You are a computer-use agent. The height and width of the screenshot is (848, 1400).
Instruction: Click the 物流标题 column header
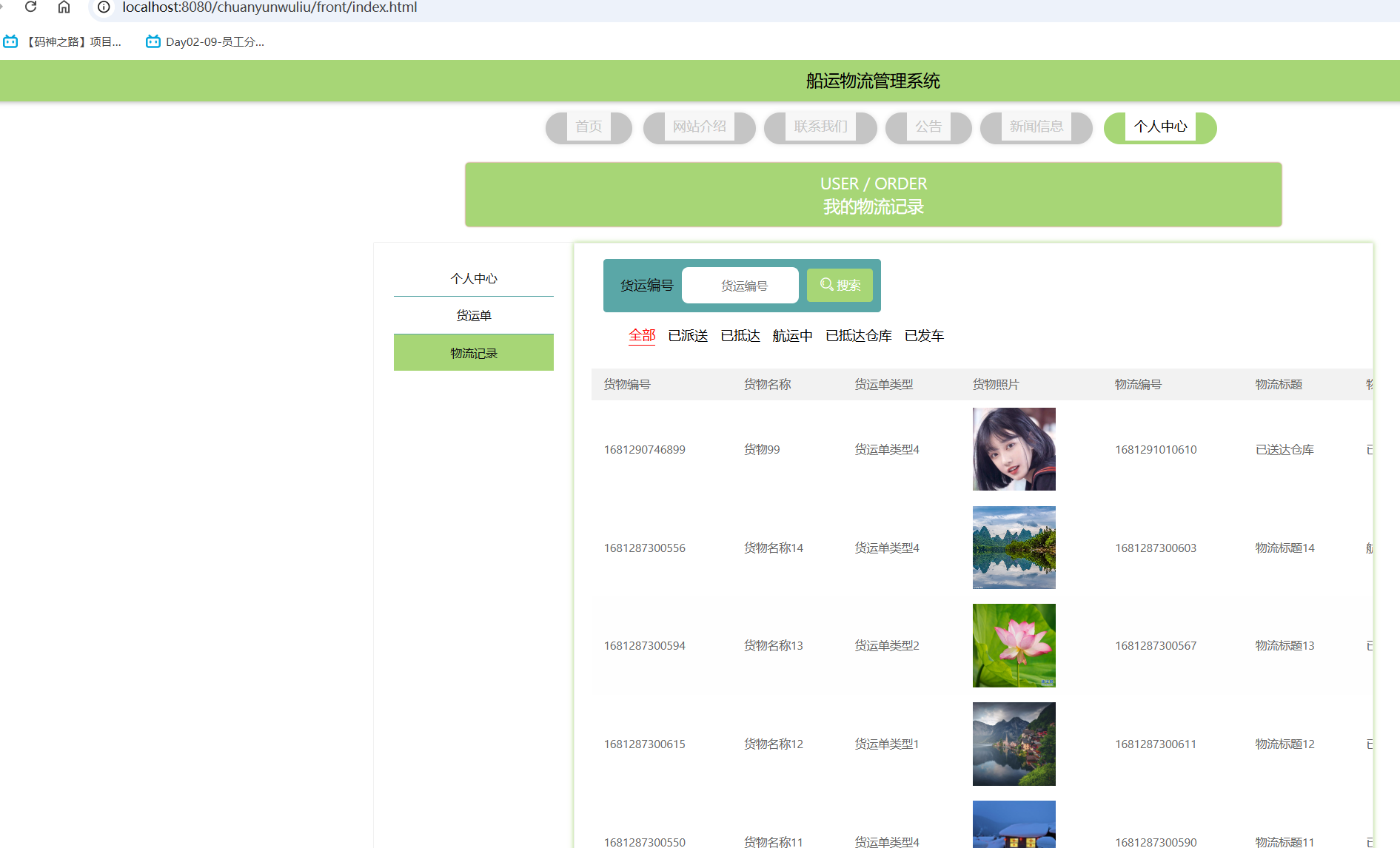point(1279,385)
